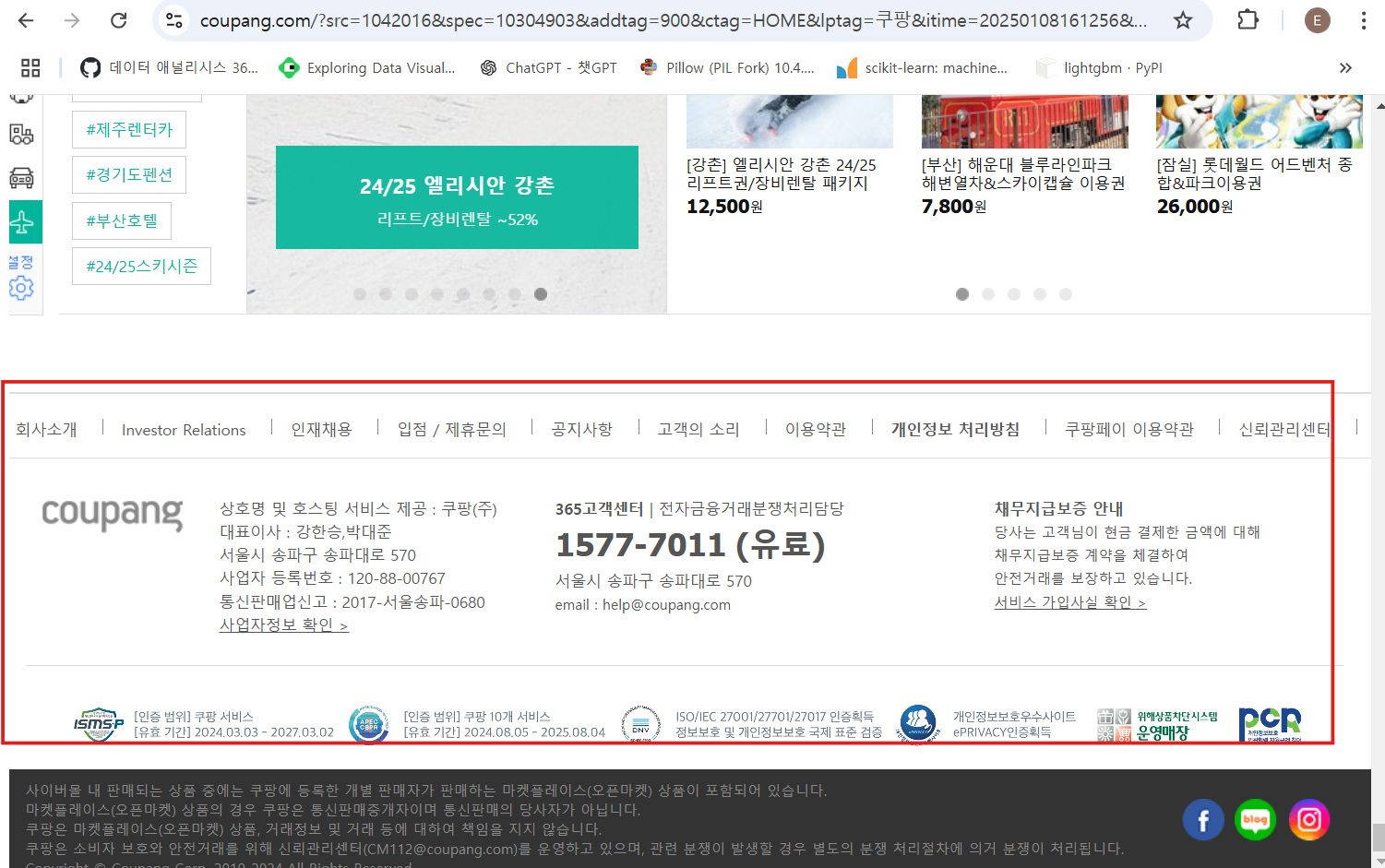Open the 롯데월드 어드벤처 product
The image size is (1385, 868).
point(1259,157)
